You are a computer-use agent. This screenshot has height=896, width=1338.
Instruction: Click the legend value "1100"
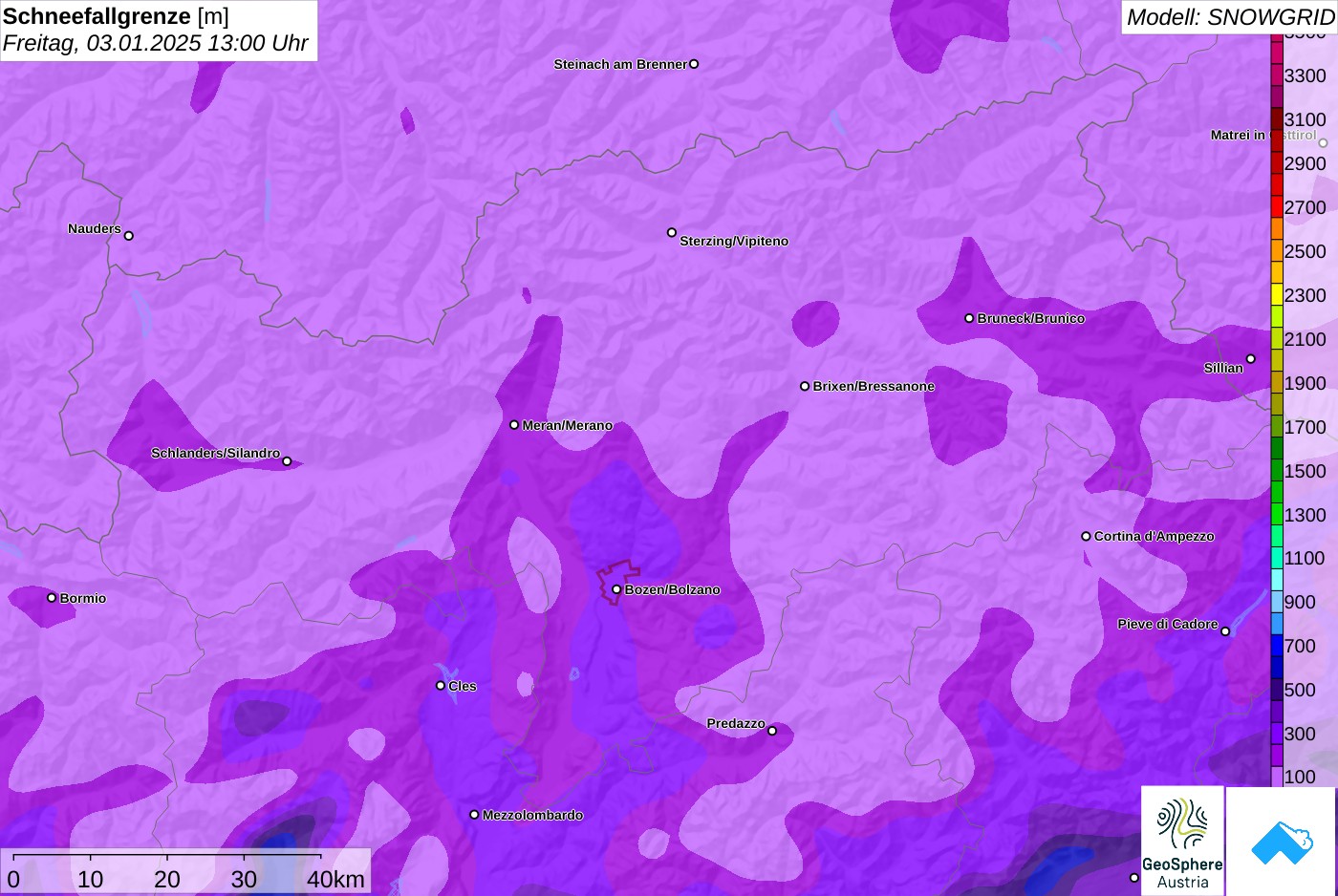[x=1305, y=558]
